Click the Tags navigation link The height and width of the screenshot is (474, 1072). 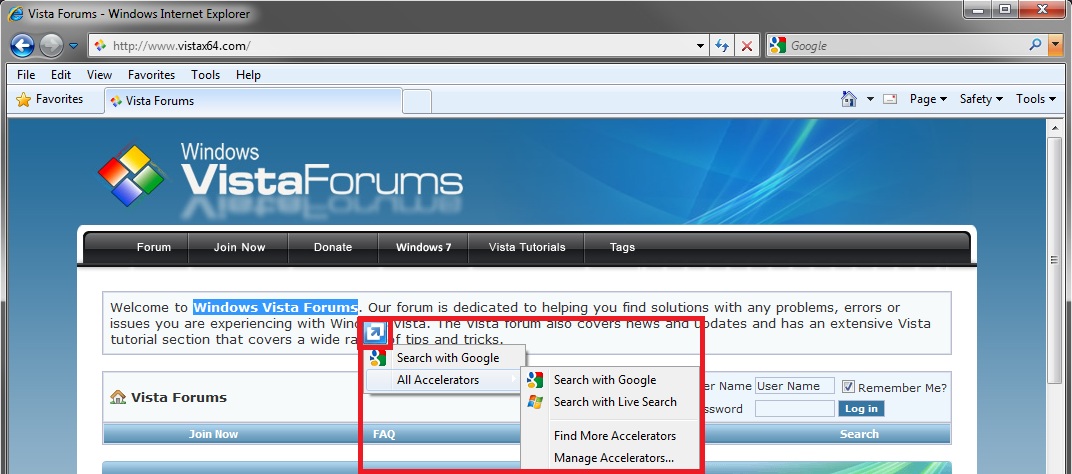pos(622,248)
